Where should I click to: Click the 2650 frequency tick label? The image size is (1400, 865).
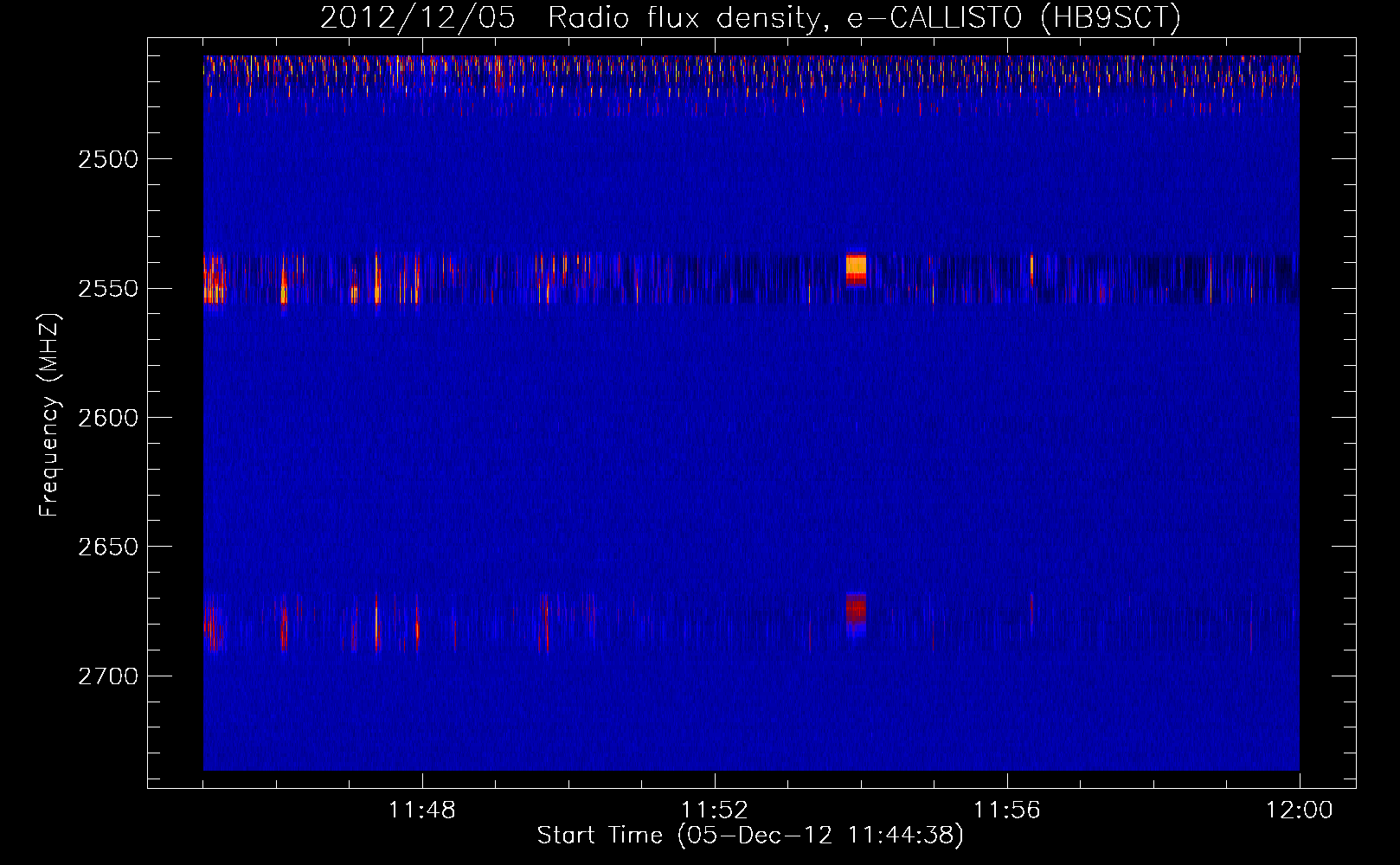click(108, 547)
